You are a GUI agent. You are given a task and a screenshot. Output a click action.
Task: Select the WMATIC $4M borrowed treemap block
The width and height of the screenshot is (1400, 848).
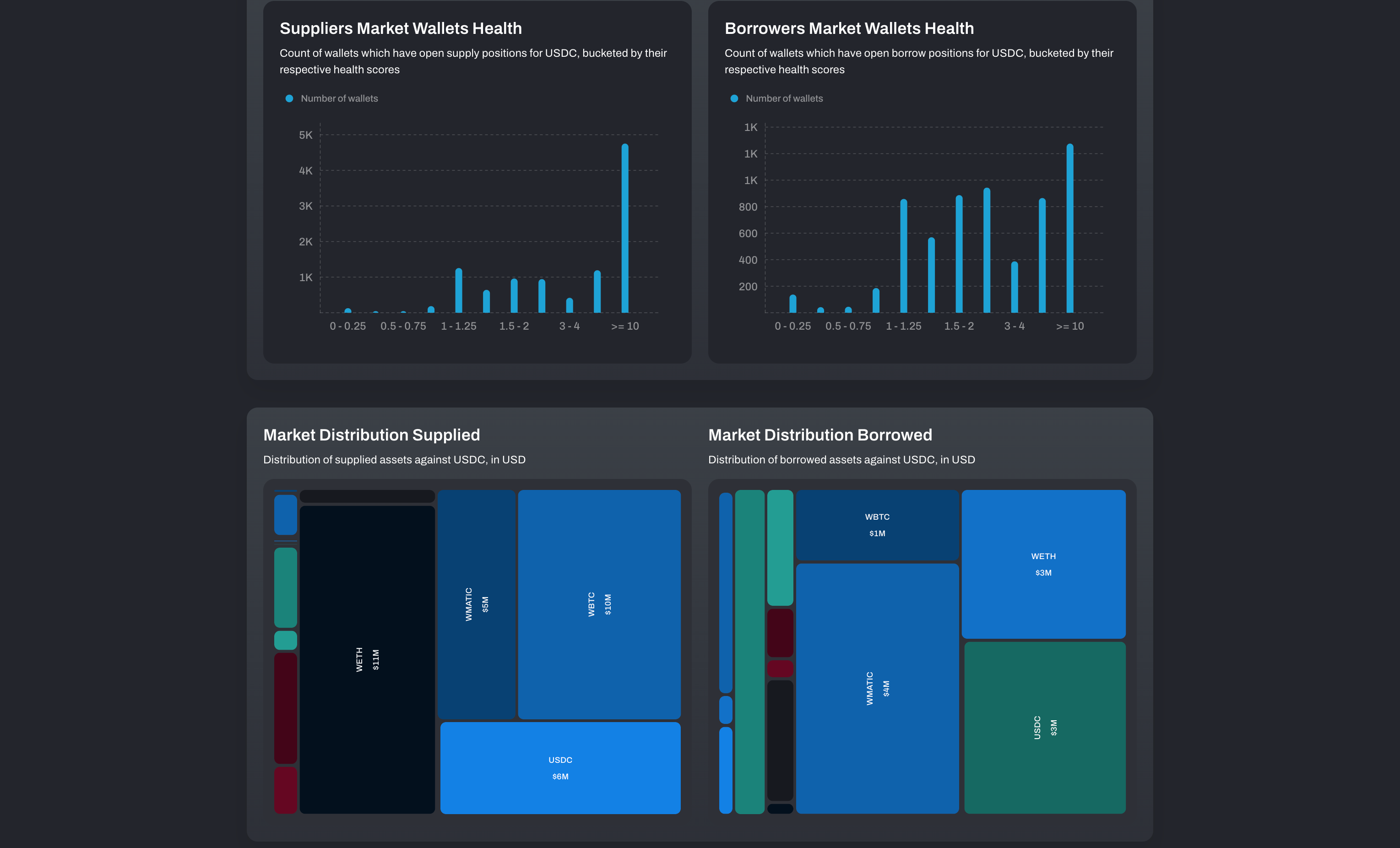[877, 688]
